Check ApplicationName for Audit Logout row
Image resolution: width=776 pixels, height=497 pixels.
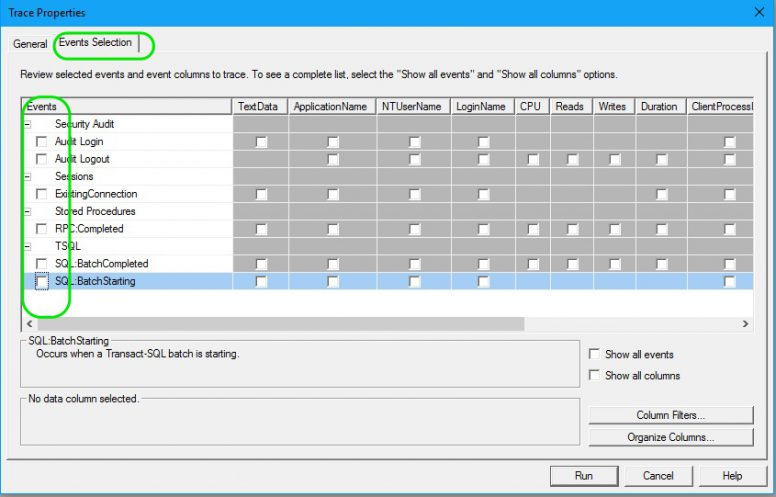tap(333, 159)
